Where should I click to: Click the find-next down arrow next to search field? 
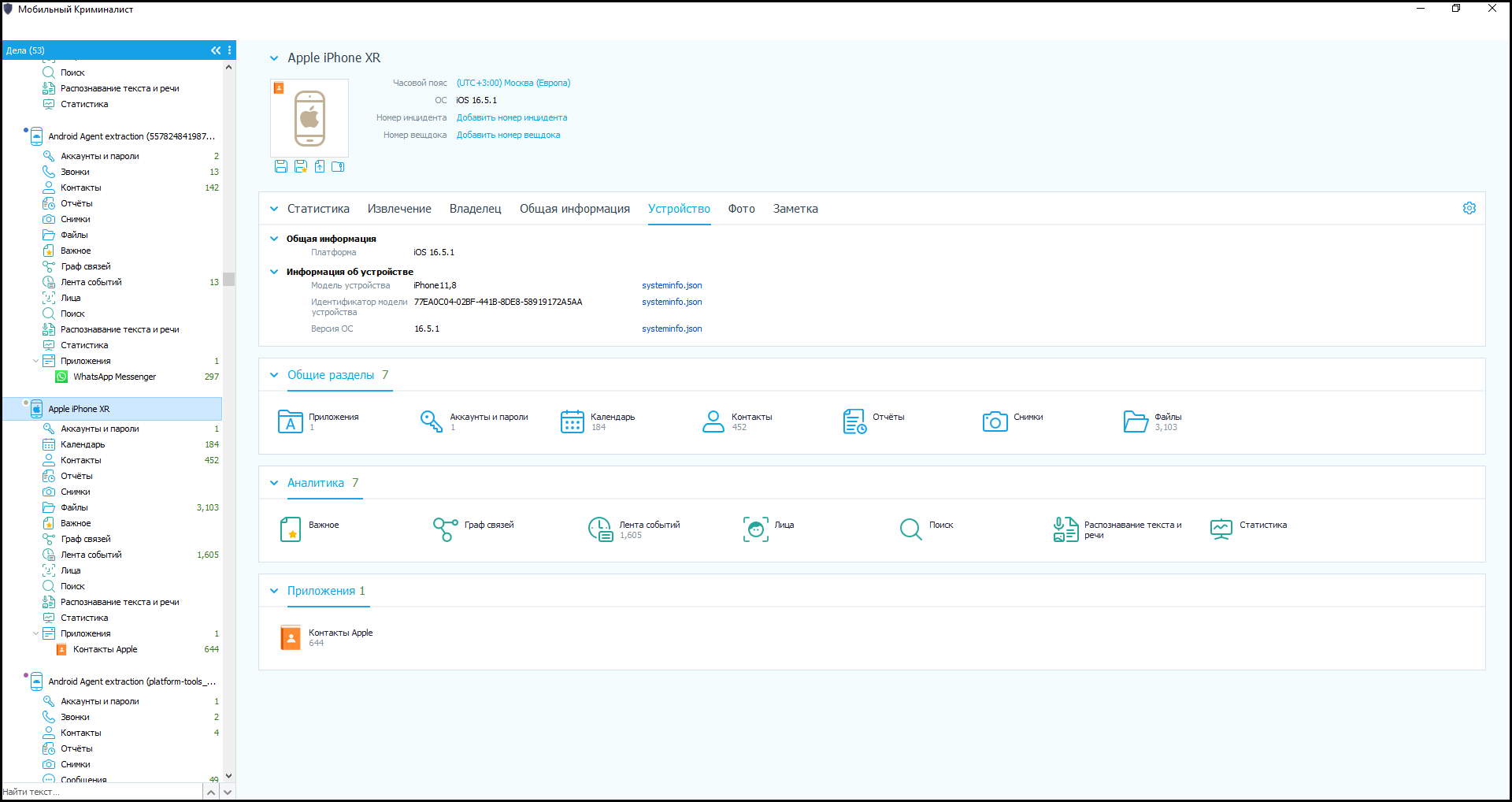point(228,793)
